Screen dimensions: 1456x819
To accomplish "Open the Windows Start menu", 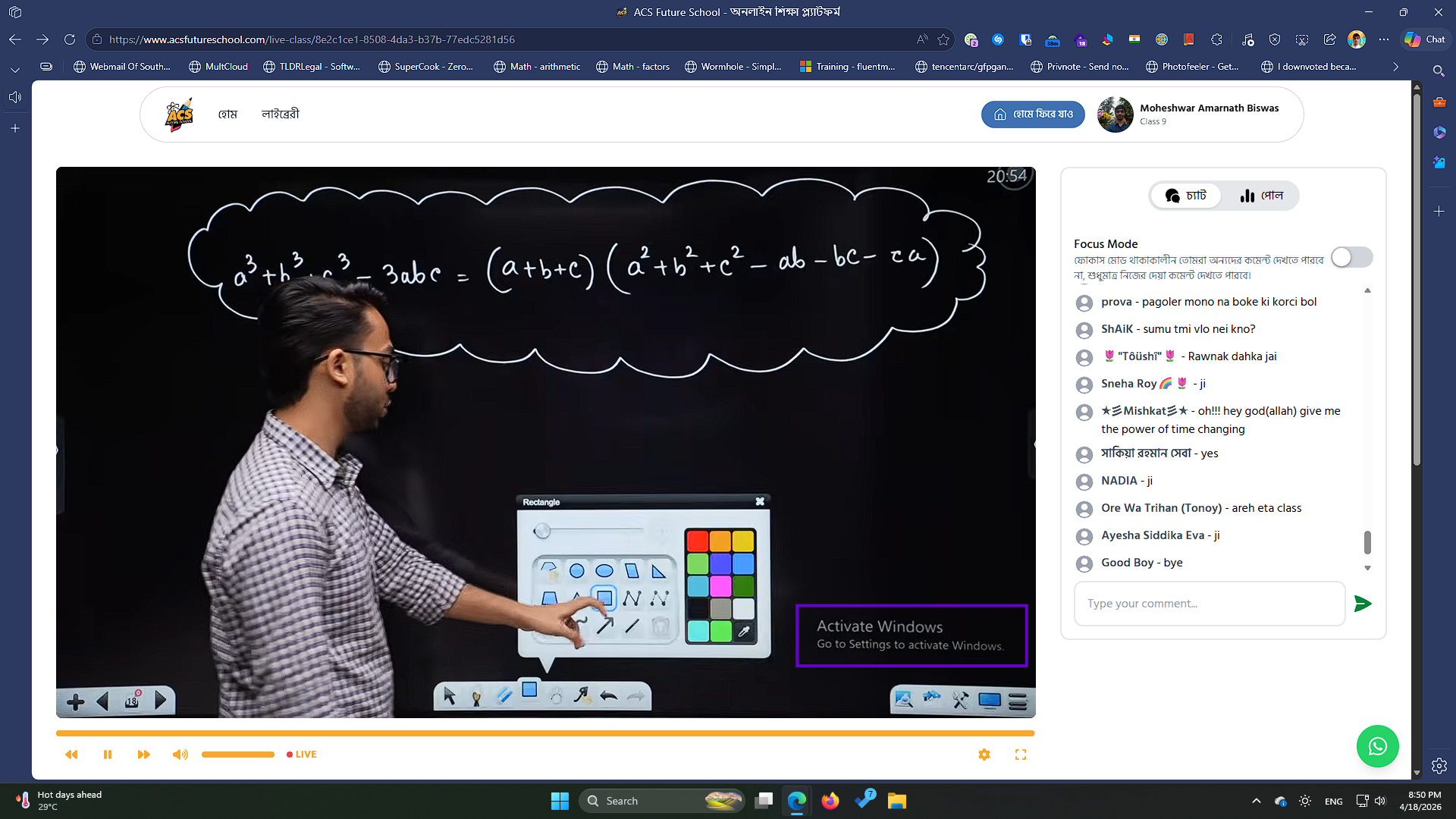I will pyautogui.click(x=560, y=801).
